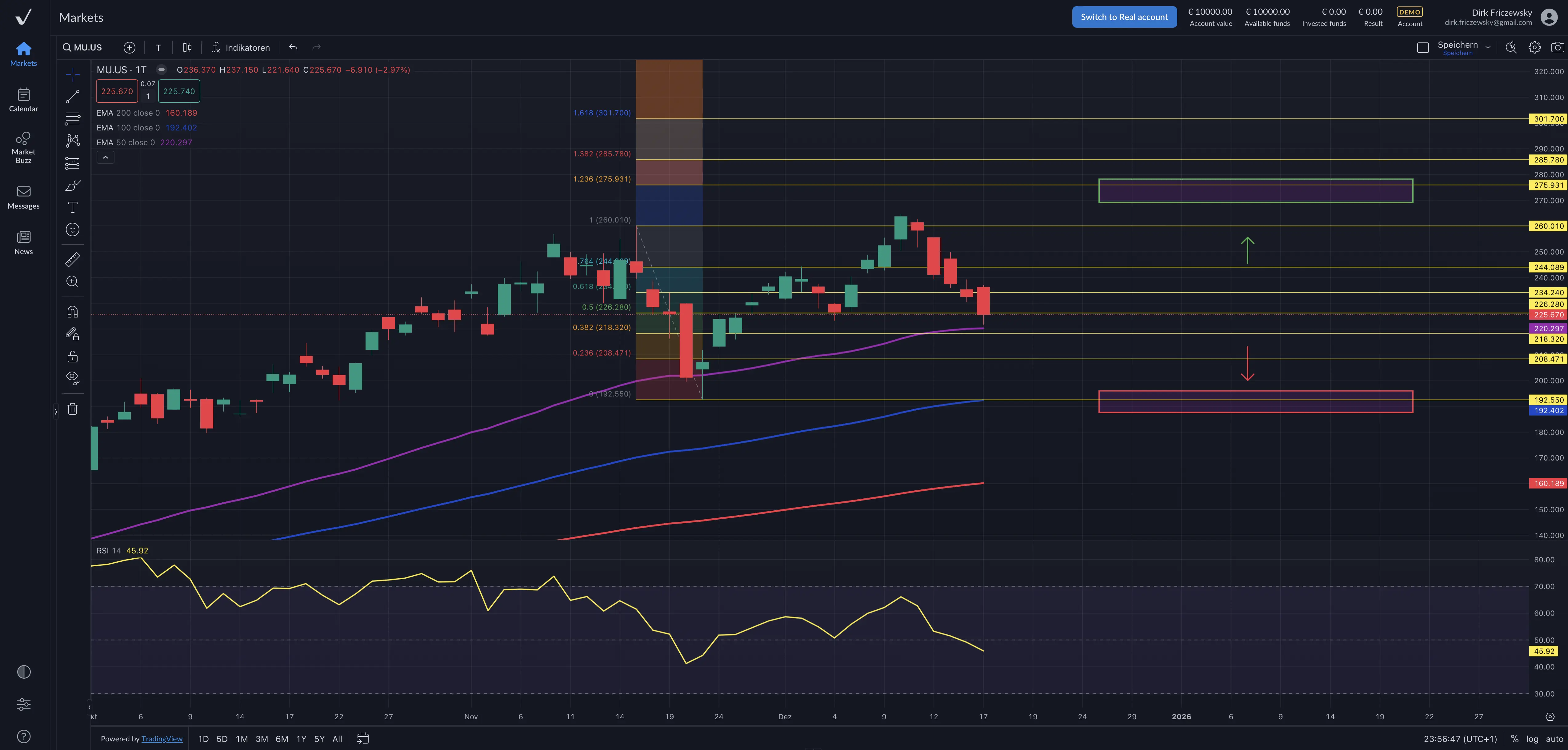Open the TradingView link

tap(162, 739)
